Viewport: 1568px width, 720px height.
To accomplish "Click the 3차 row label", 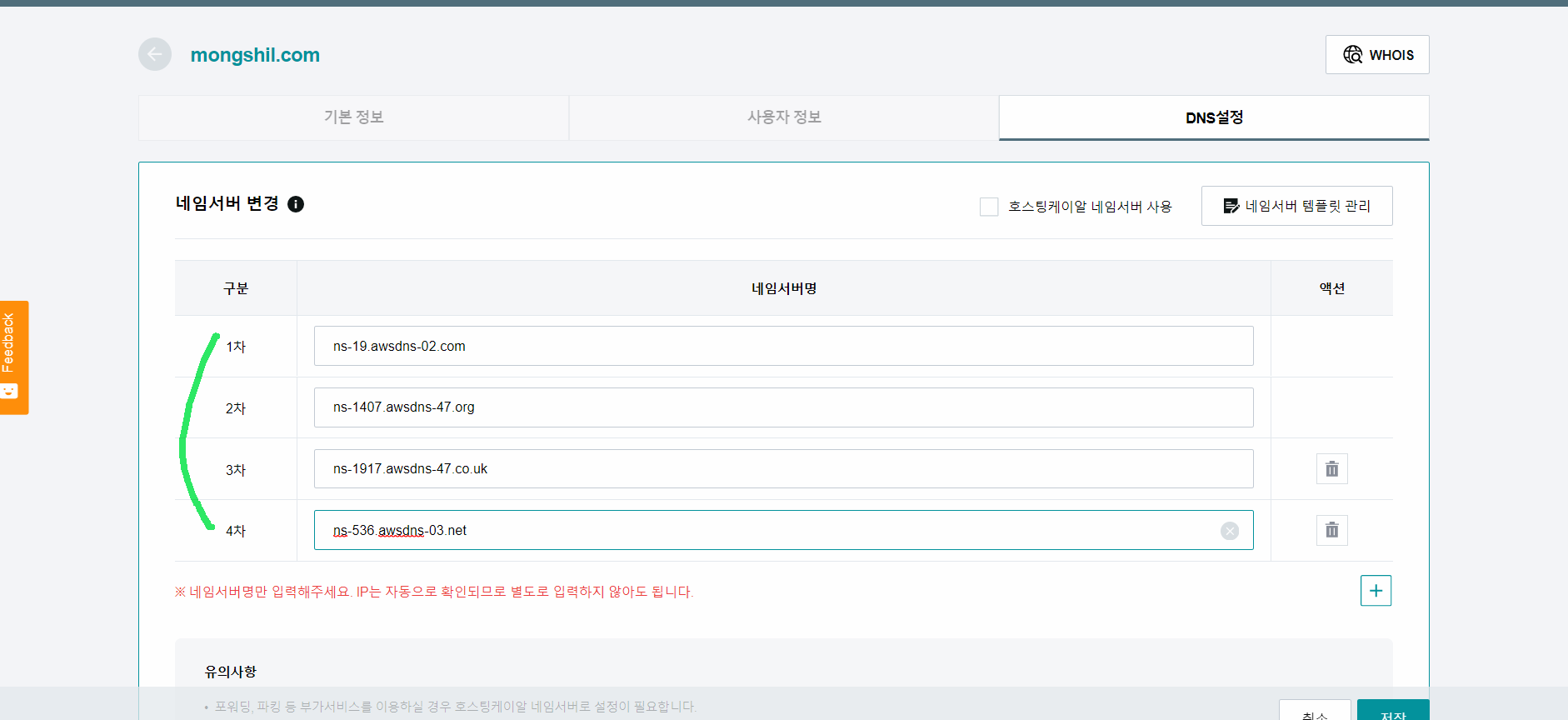I will [236, 470].
